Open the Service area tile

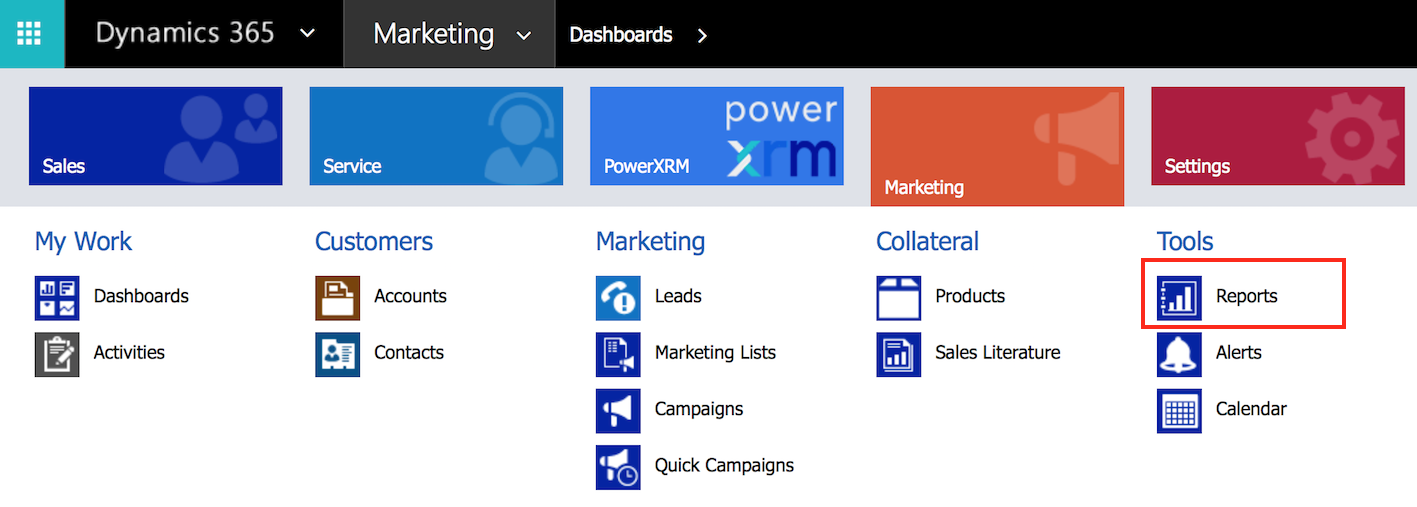tap(436, 136)
